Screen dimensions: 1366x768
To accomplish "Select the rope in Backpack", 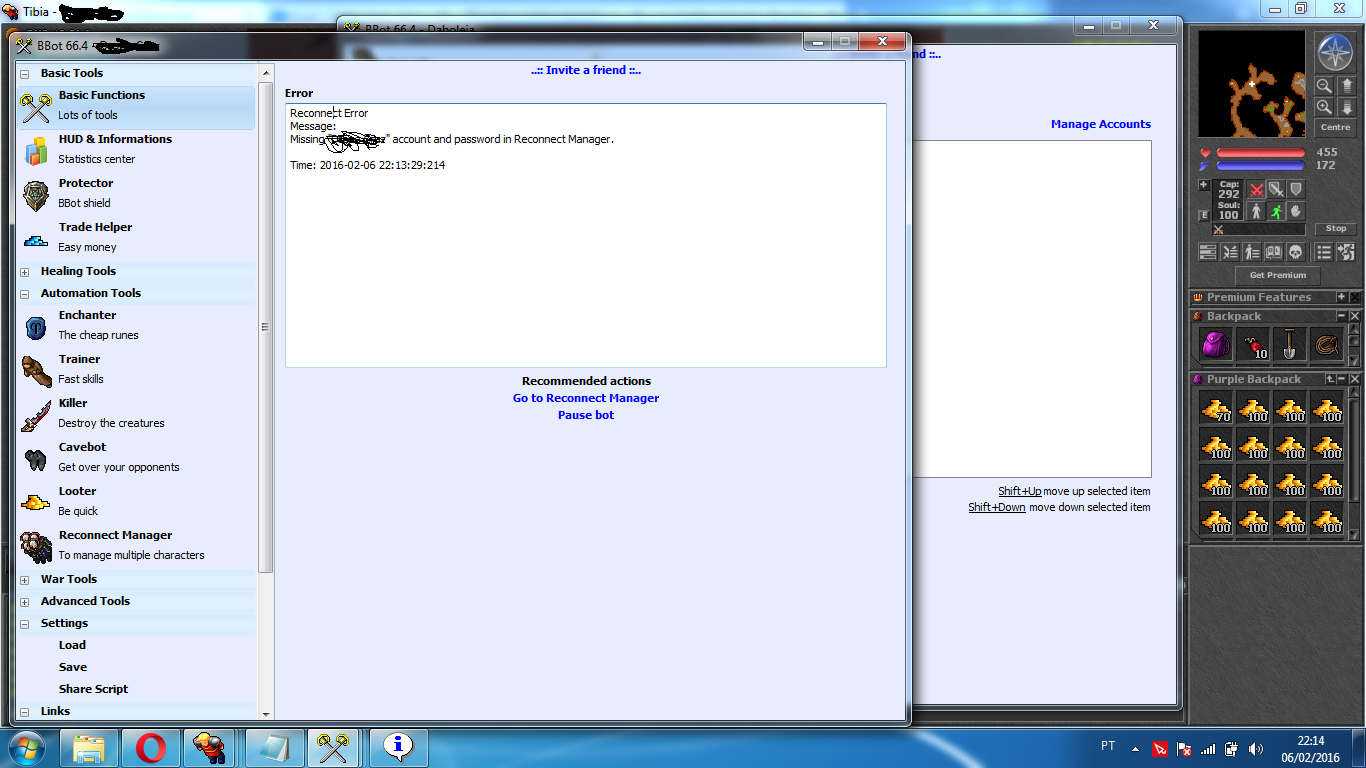I will click(x=1327, y=345).
